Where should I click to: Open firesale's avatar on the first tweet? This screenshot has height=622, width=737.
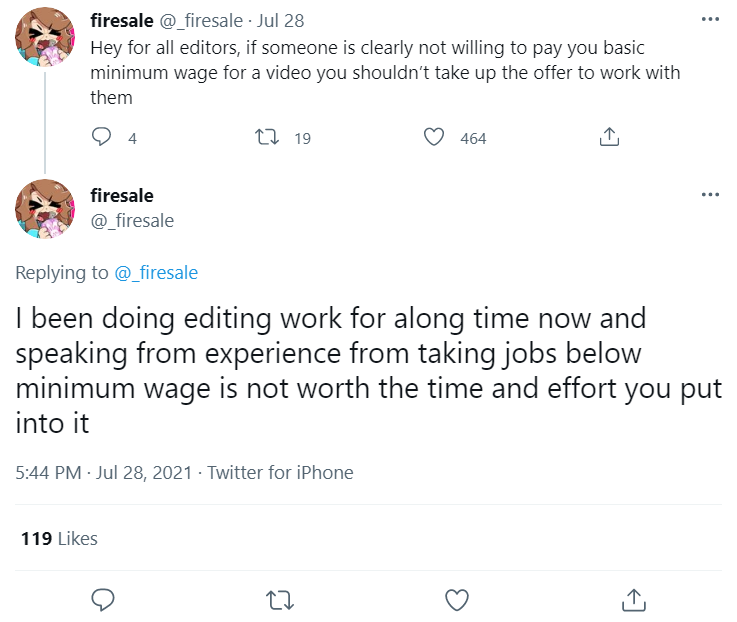[45, 37]
